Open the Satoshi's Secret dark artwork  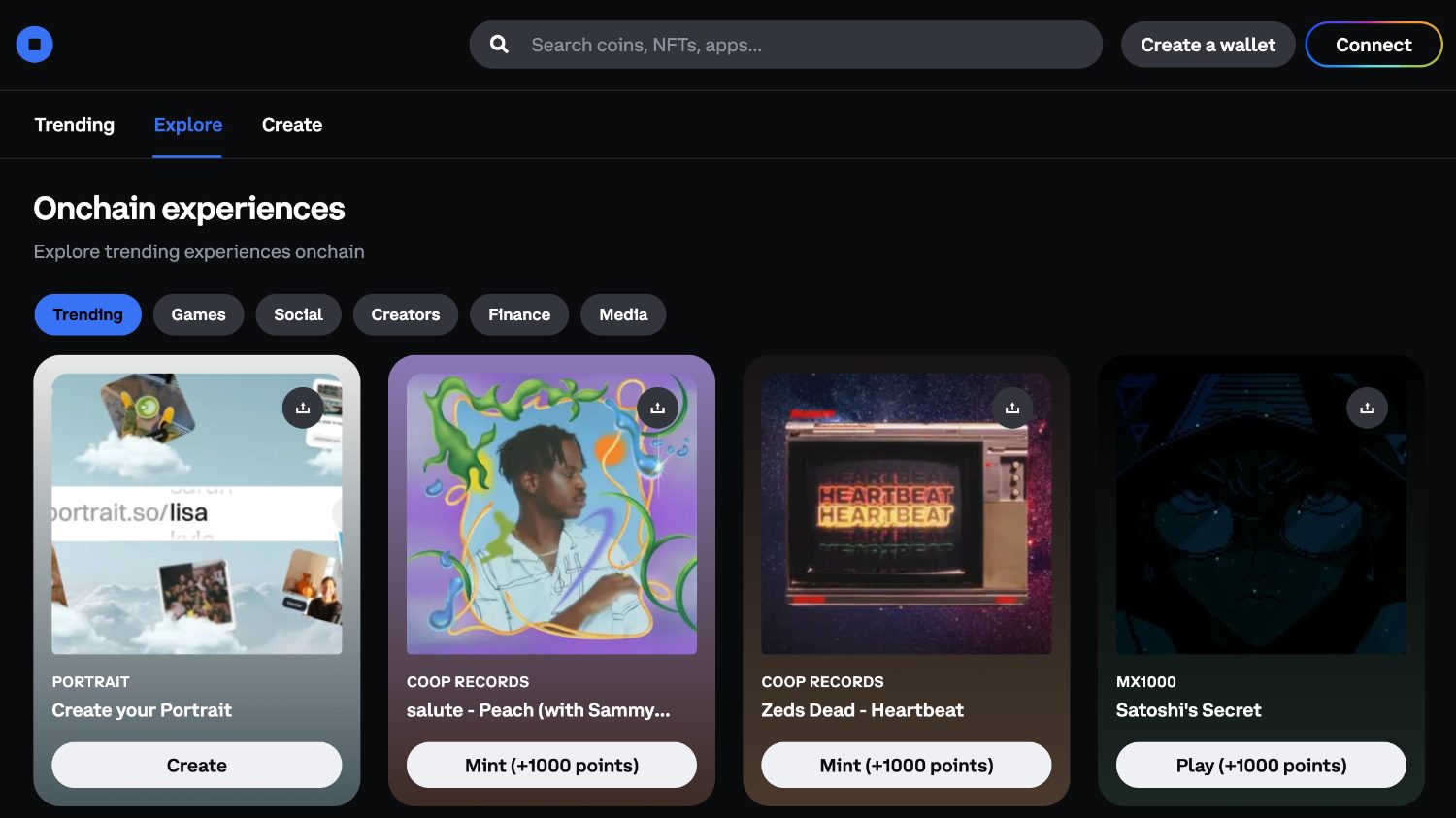(x=1261, y=514)
